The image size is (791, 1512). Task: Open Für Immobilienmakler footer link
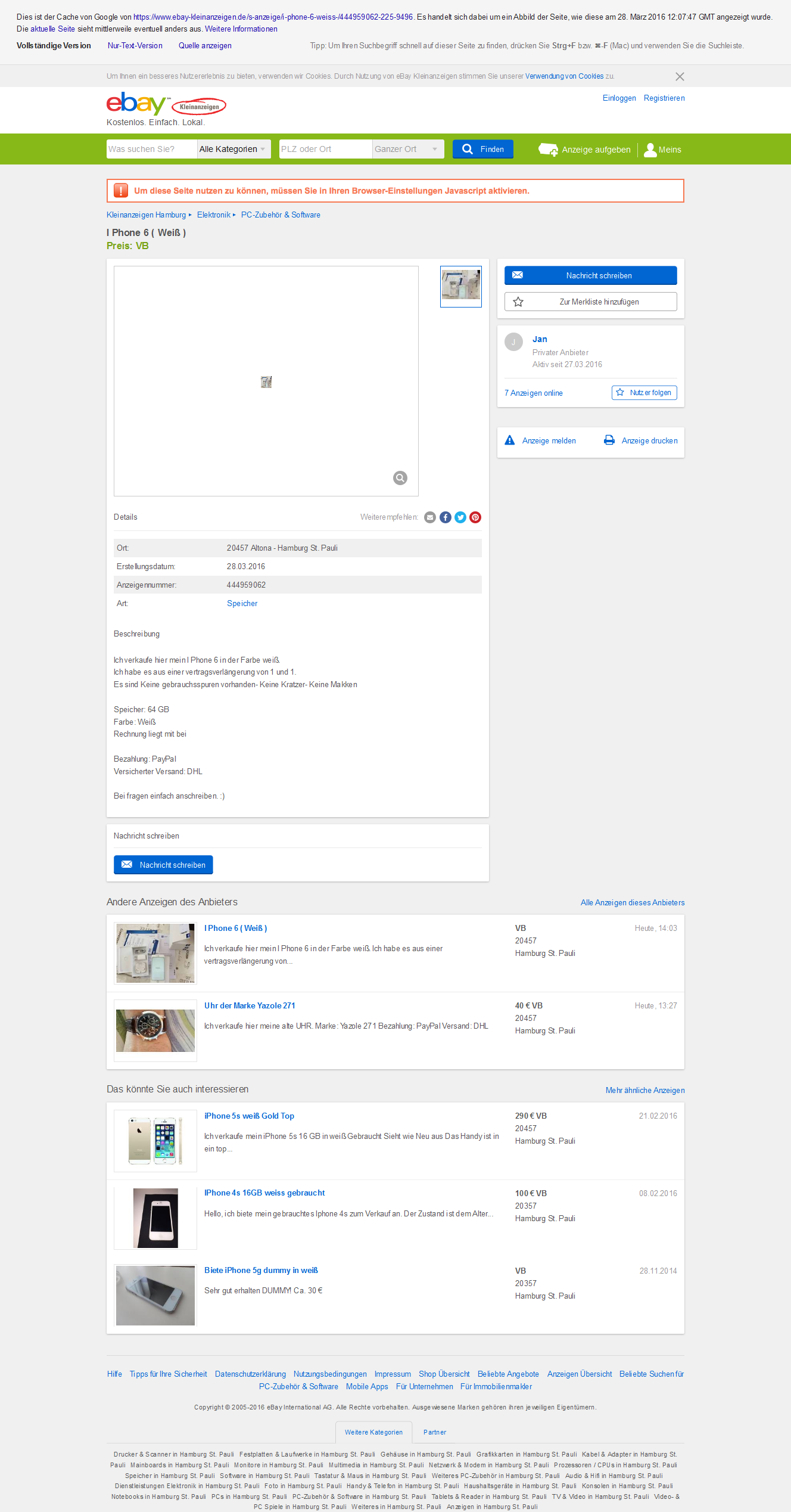point(496,1386)
